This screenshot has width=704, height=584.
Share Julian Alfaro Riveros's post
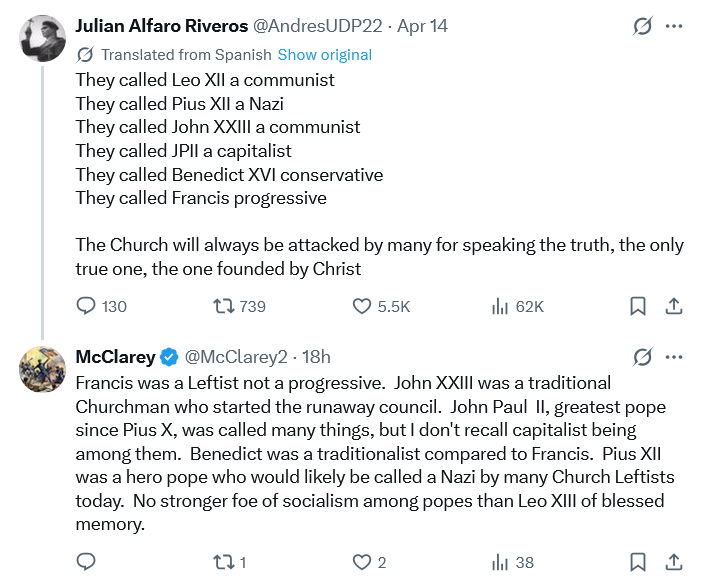[674, 306]
